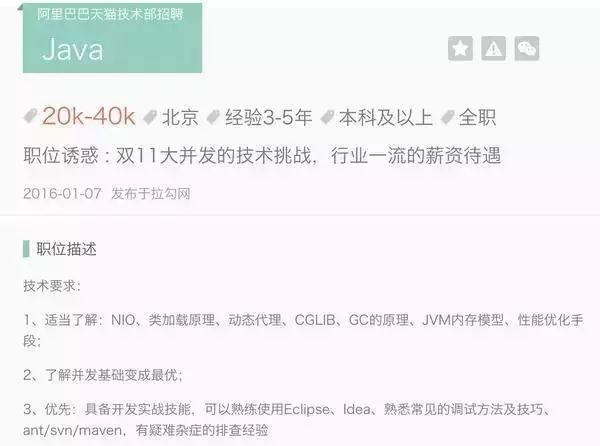Click the 全职 job type tag
The height and width of the screenshot is (446, 600).
click(477, 117)
